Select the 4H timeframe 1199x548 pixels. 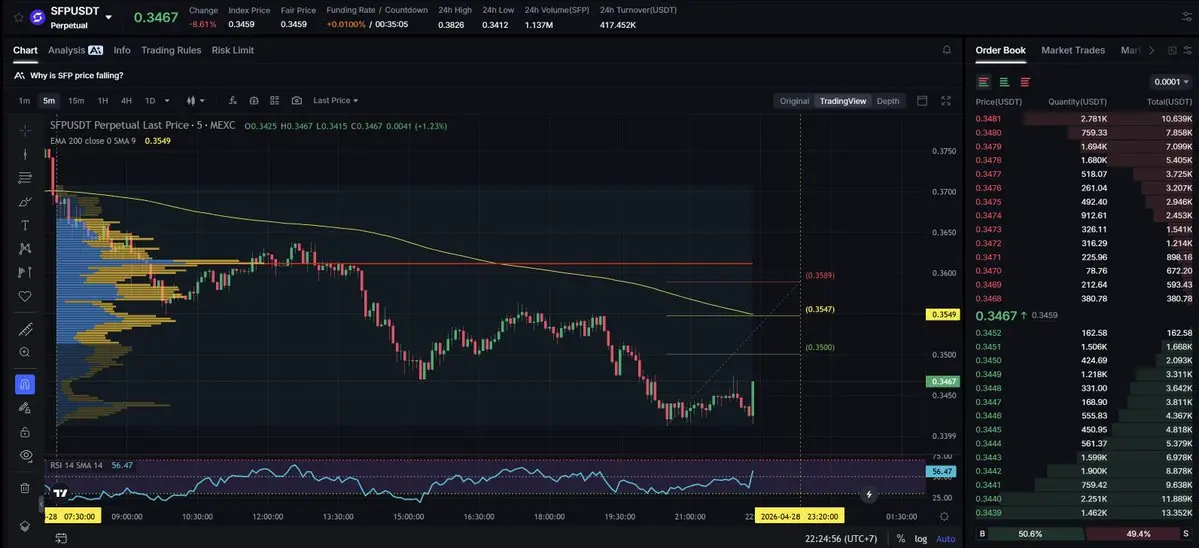point(126,100)
